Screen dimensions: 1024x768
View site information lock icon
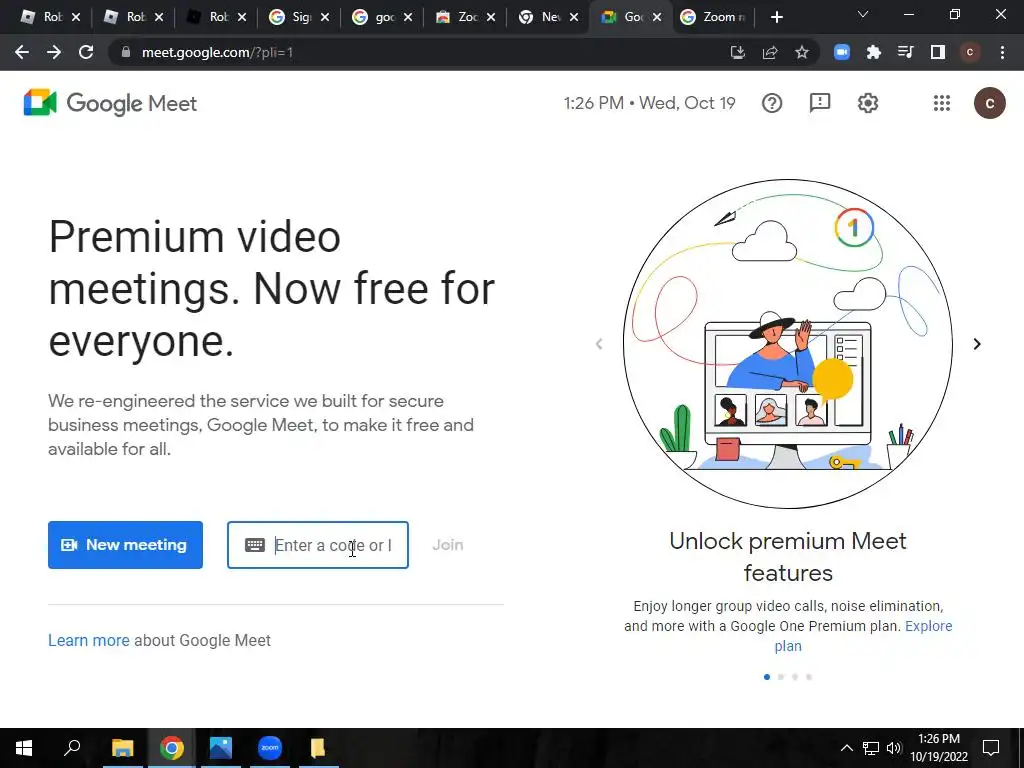coord(125,52)
